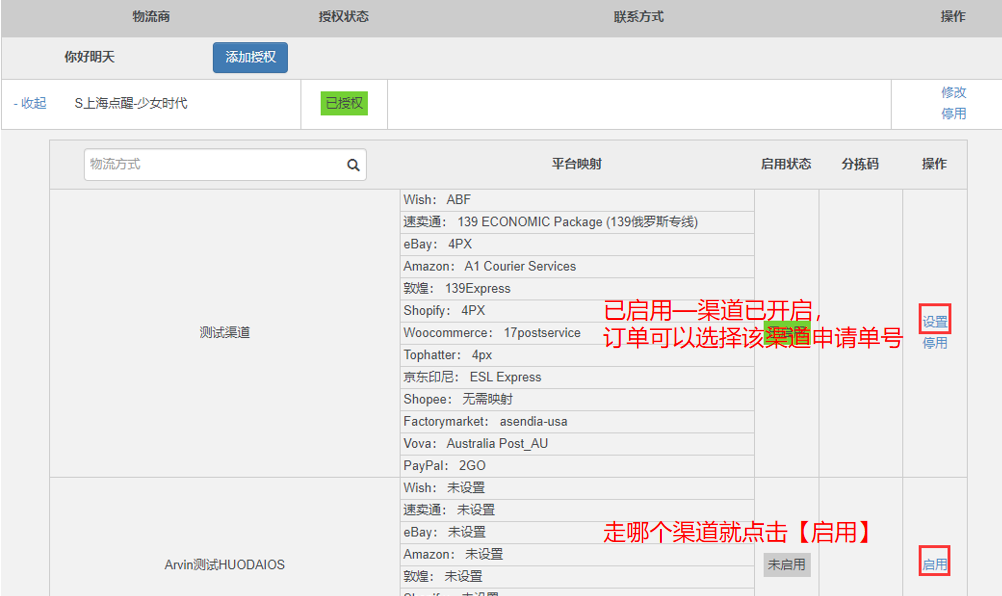The image size is (1002, 596).
Task: Click the green 已授权 status badge
Action: [344, 103]
